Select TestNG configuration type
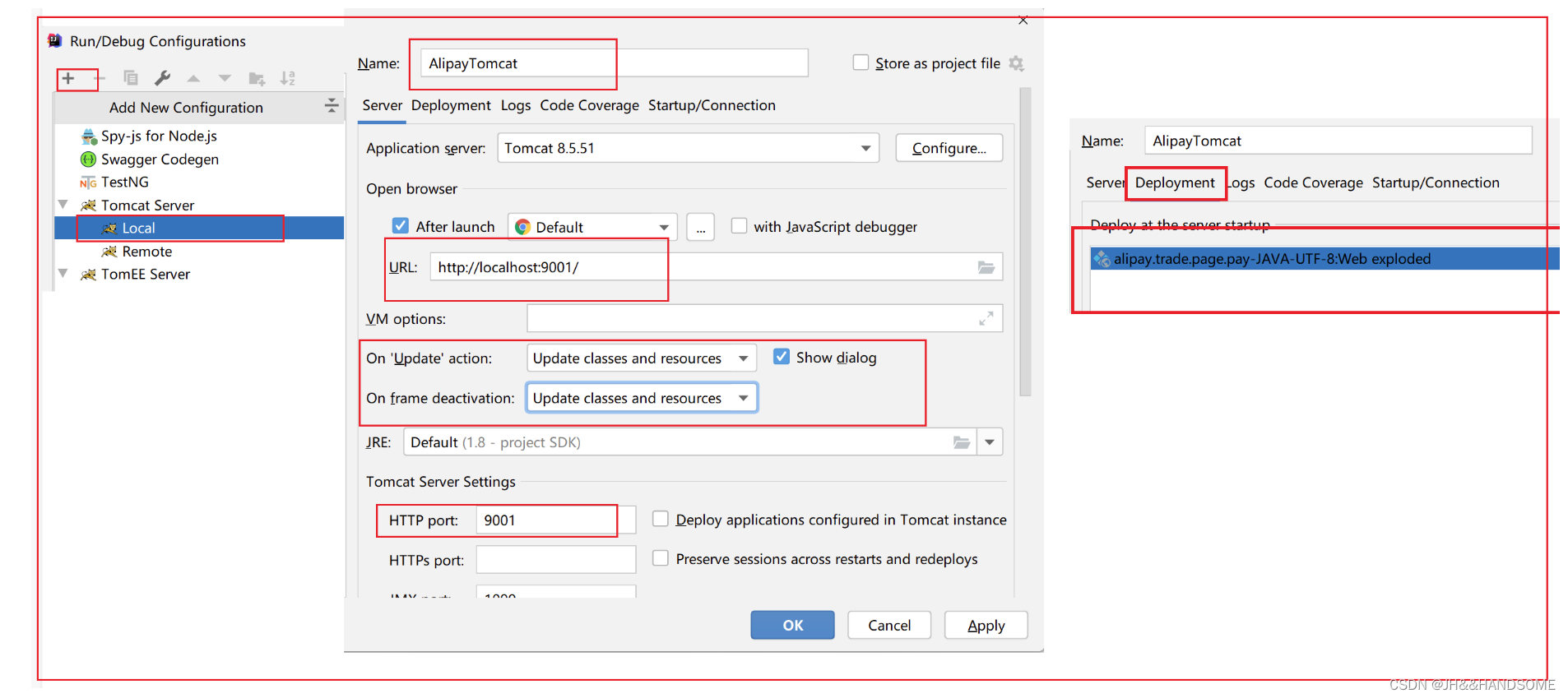 (115, 182)
